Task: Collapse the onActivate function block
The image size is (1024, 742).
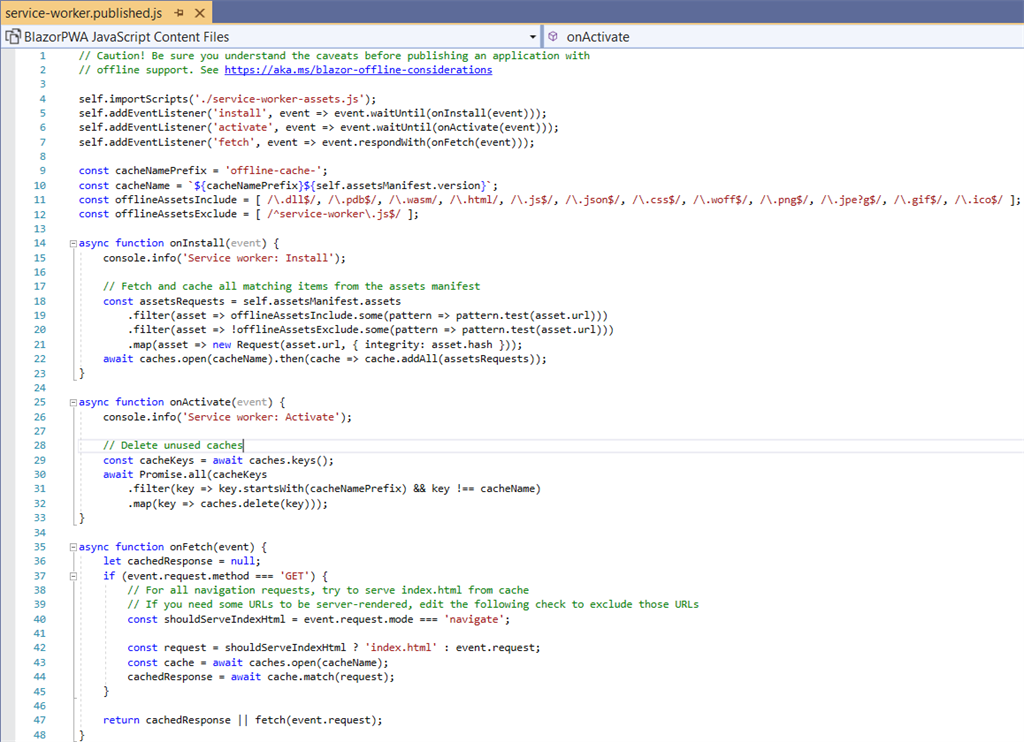Action: click(71, 402)
